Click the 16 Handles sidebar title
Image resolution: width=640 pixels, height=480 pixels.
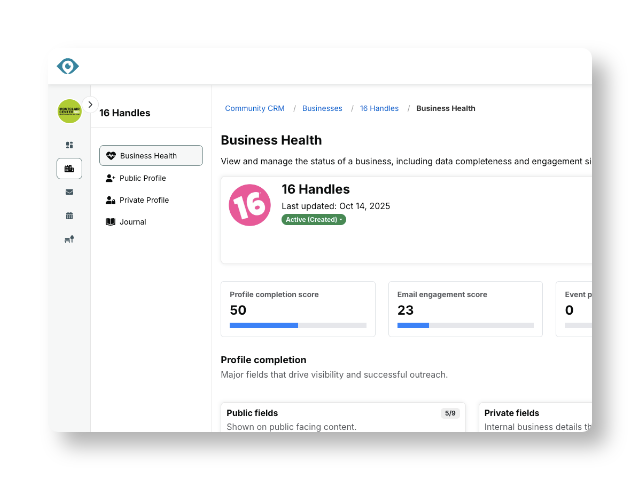125,113
